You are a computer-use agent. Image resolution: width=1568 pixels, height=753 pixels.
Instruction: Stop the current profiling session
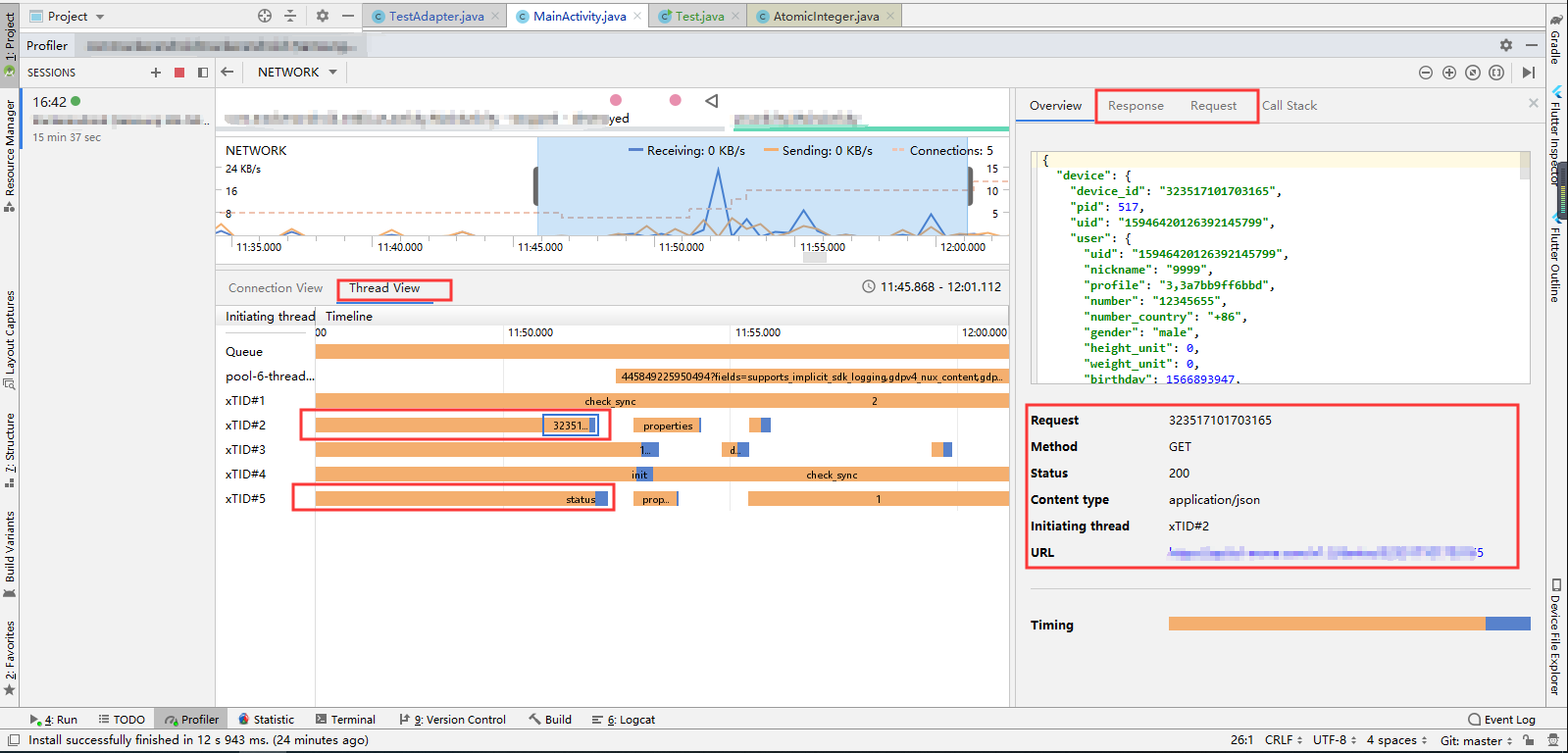click(178, 73)
